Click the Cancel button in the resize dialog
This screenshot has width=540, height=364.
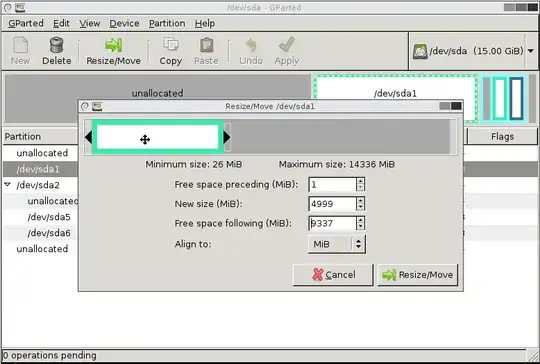333,275
